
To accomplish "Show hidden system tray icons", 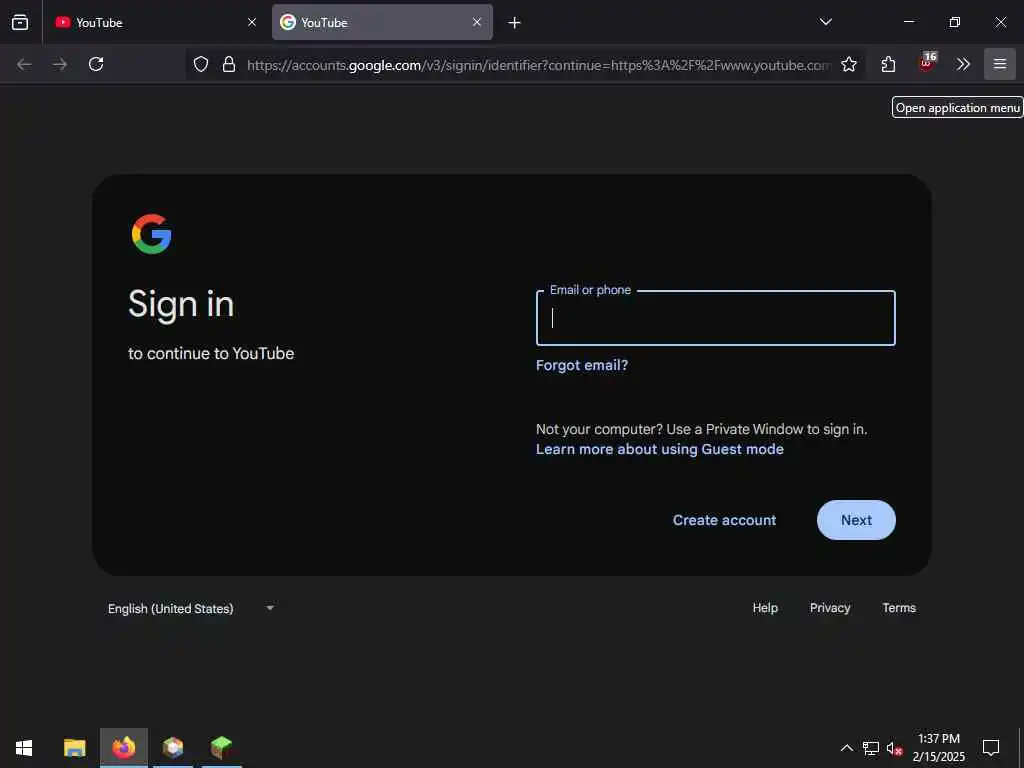I will click(x=846, y=748).
